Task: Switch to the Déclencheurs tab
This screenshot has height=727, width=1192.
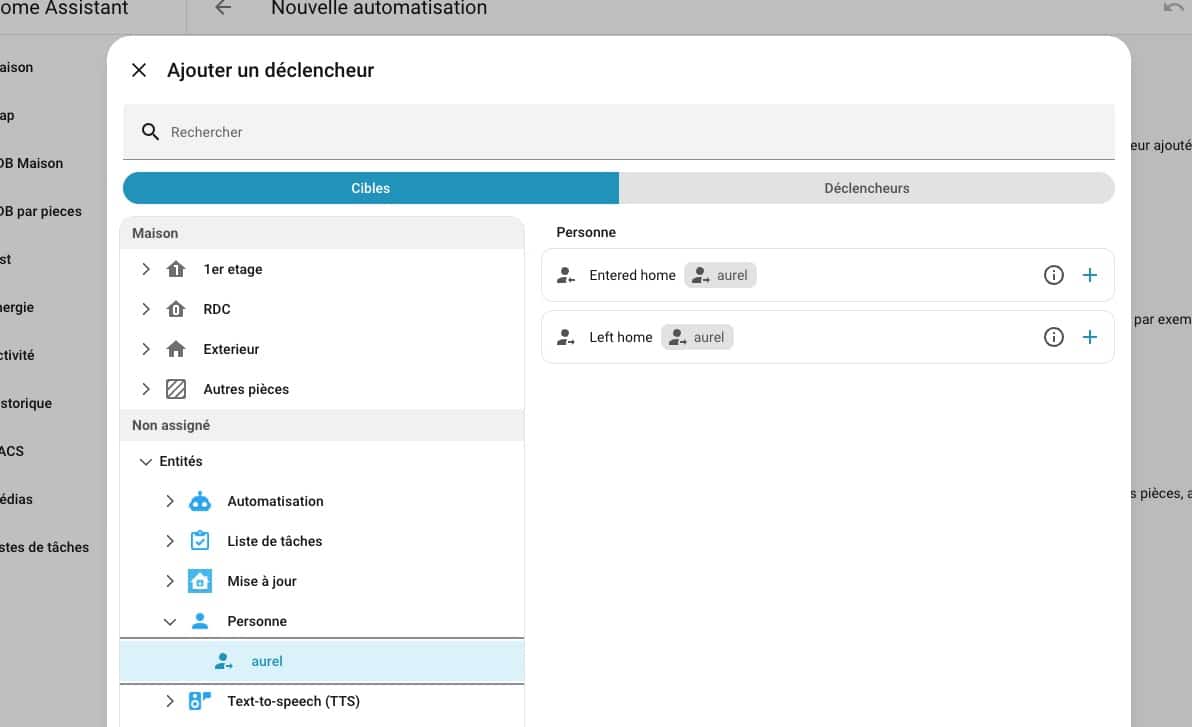Action: point(866,188)
